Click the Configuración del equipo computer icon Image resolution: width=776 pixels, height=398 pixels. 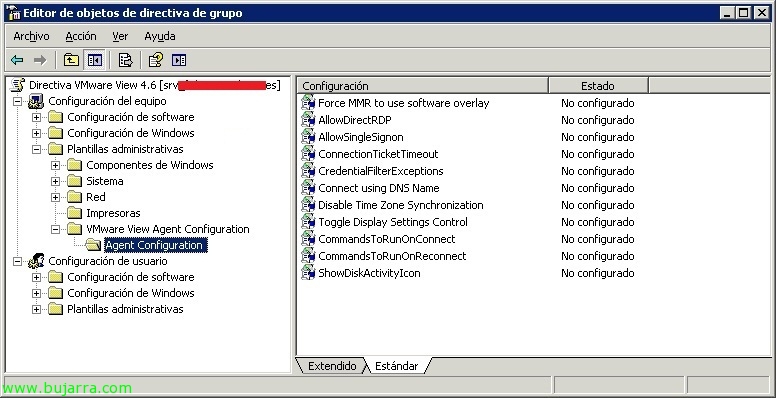point(36,101)
